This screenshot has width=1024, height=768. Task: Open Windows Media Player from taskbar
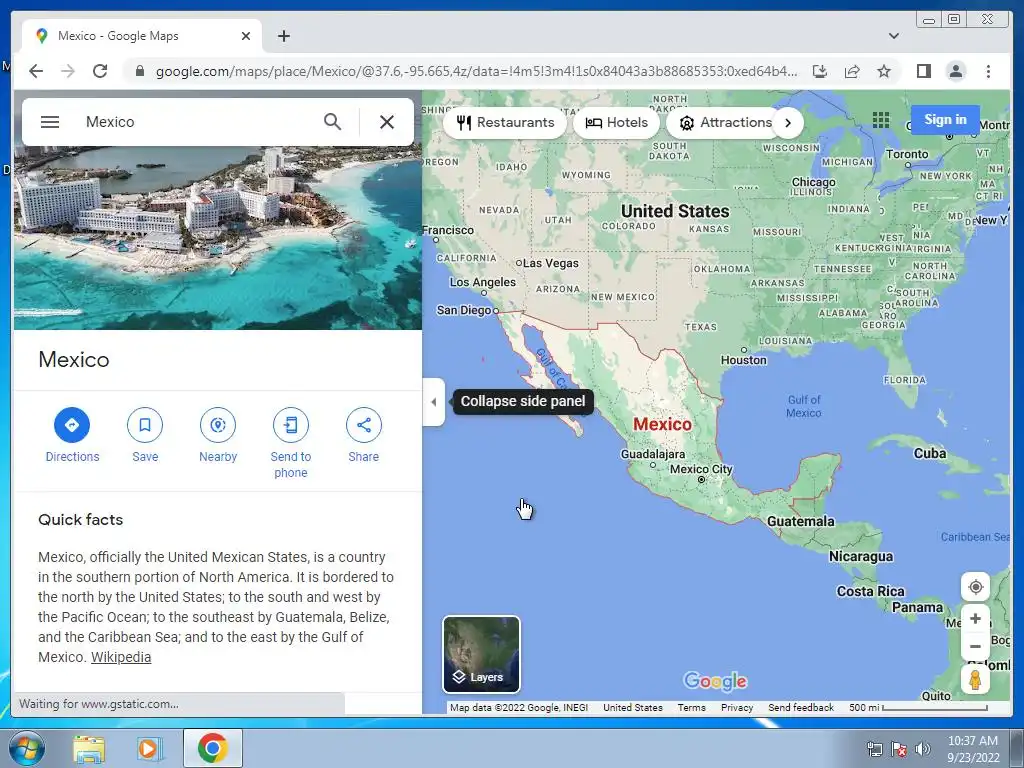pyautogui.click(x=150, y=748)
